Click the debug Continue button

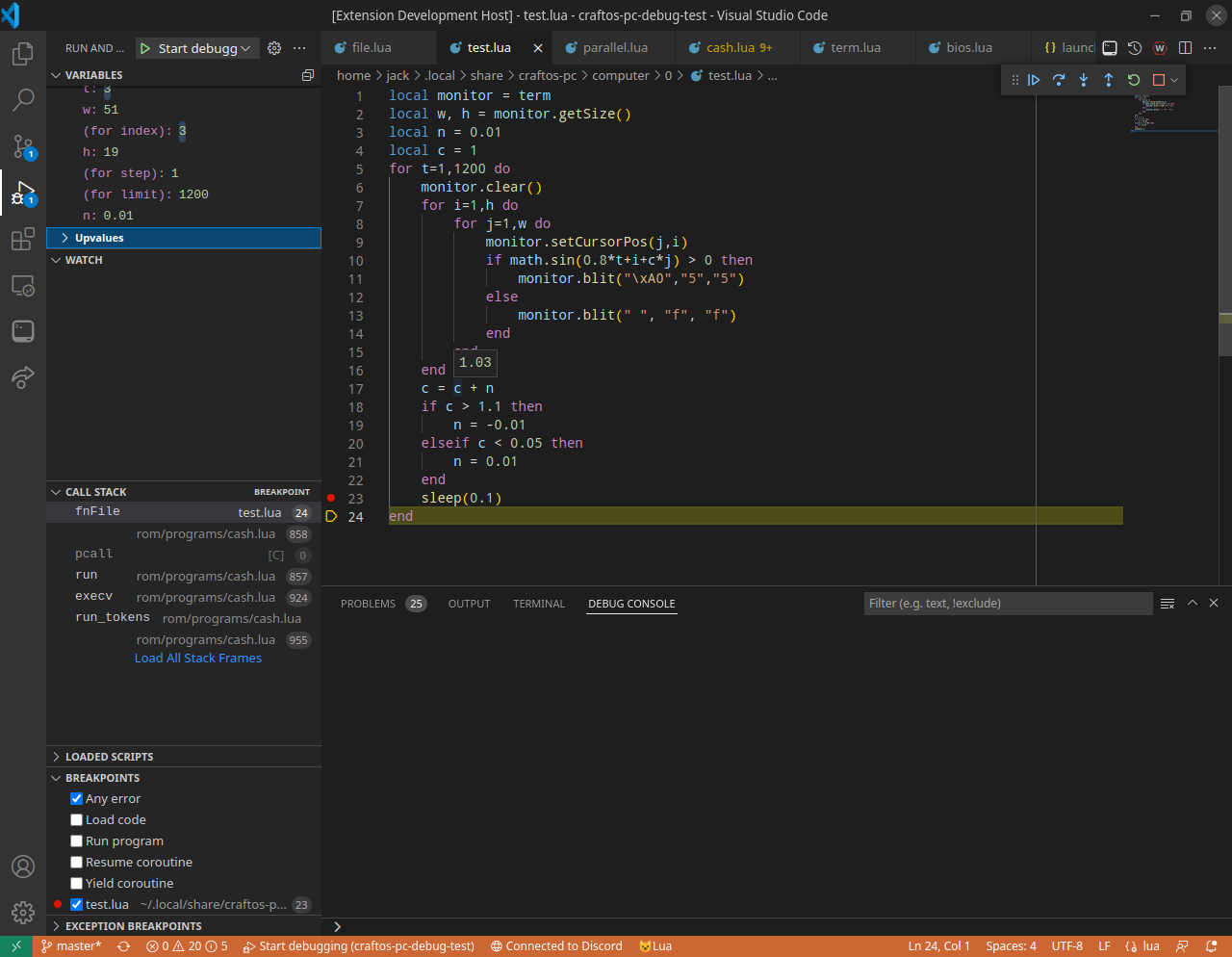coord(1034,80)
